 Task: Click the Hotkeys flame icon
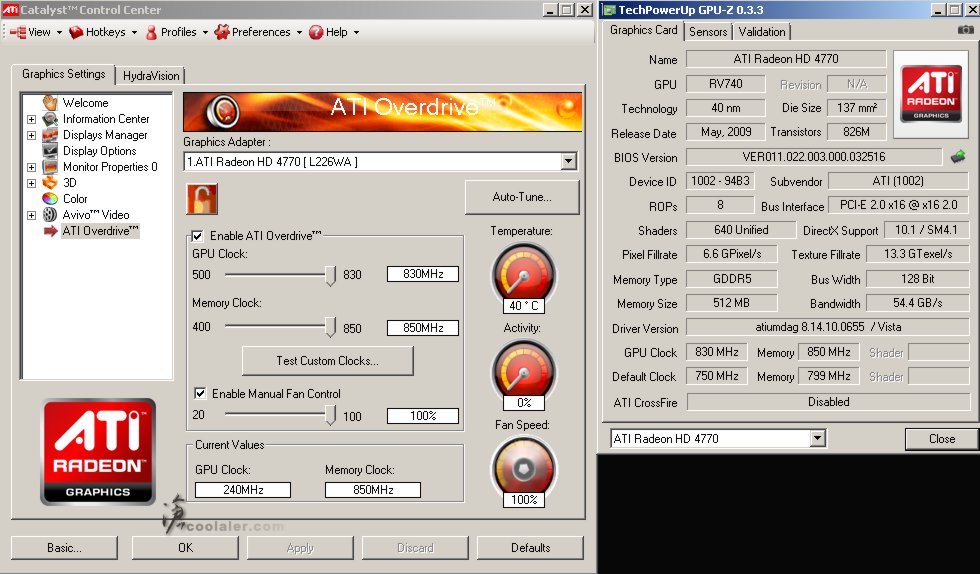(76, 32)
